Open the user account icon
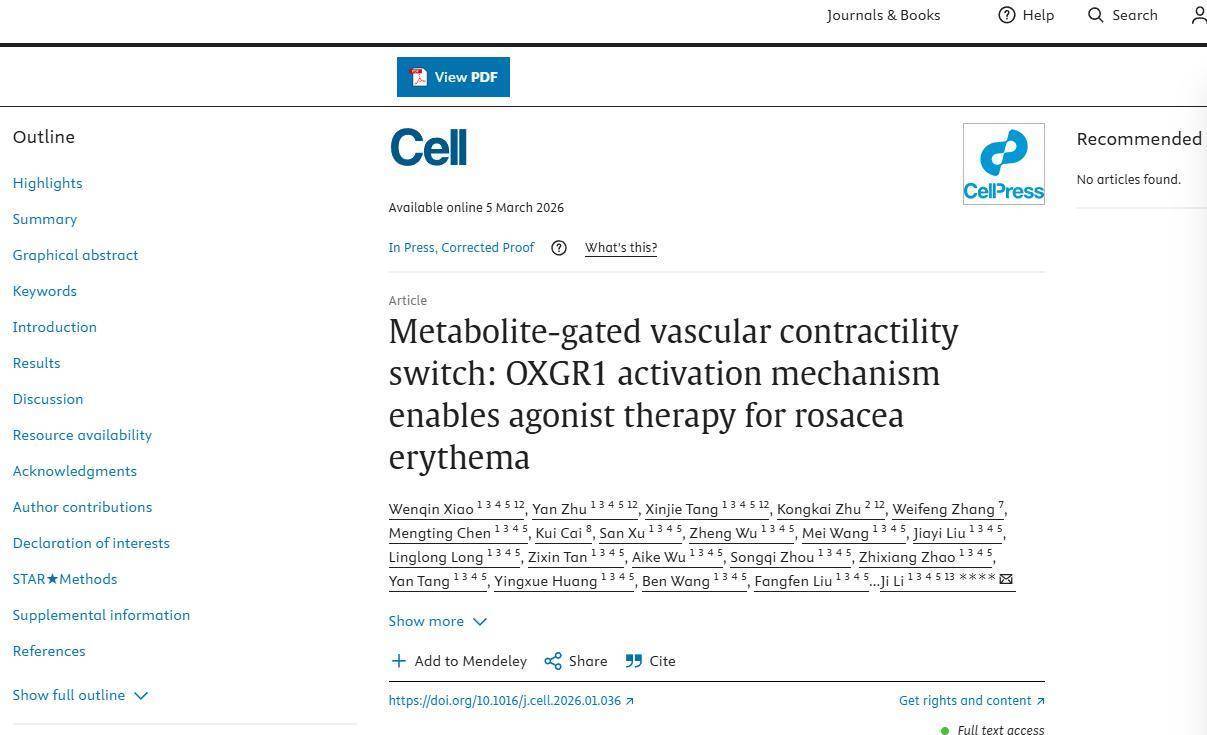1207x735 pixels. tap(1198, 15)
